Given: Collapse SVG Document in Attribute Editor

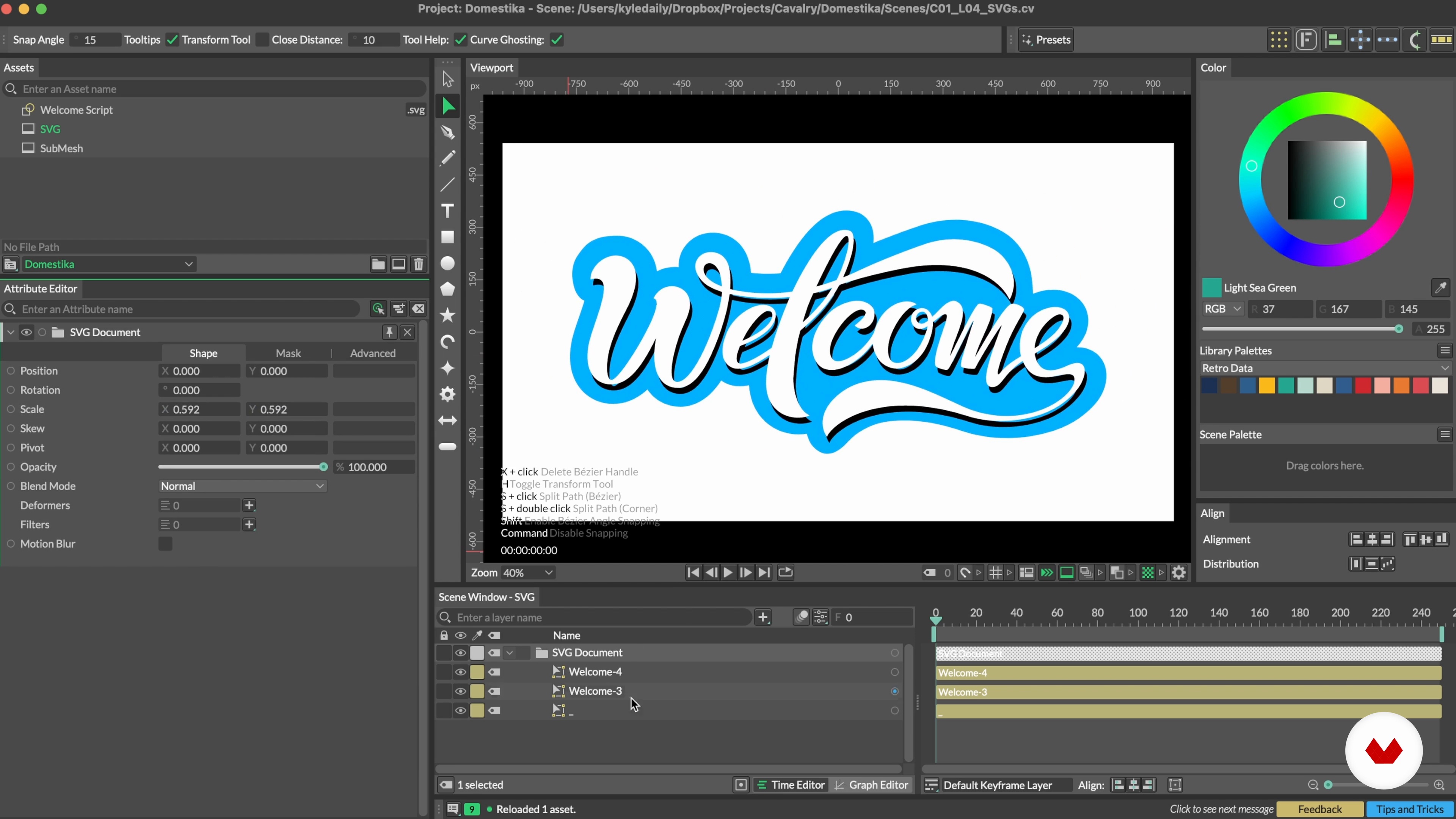Looking at the screenshot, I should pyautogui.click(x=11, y=333).
